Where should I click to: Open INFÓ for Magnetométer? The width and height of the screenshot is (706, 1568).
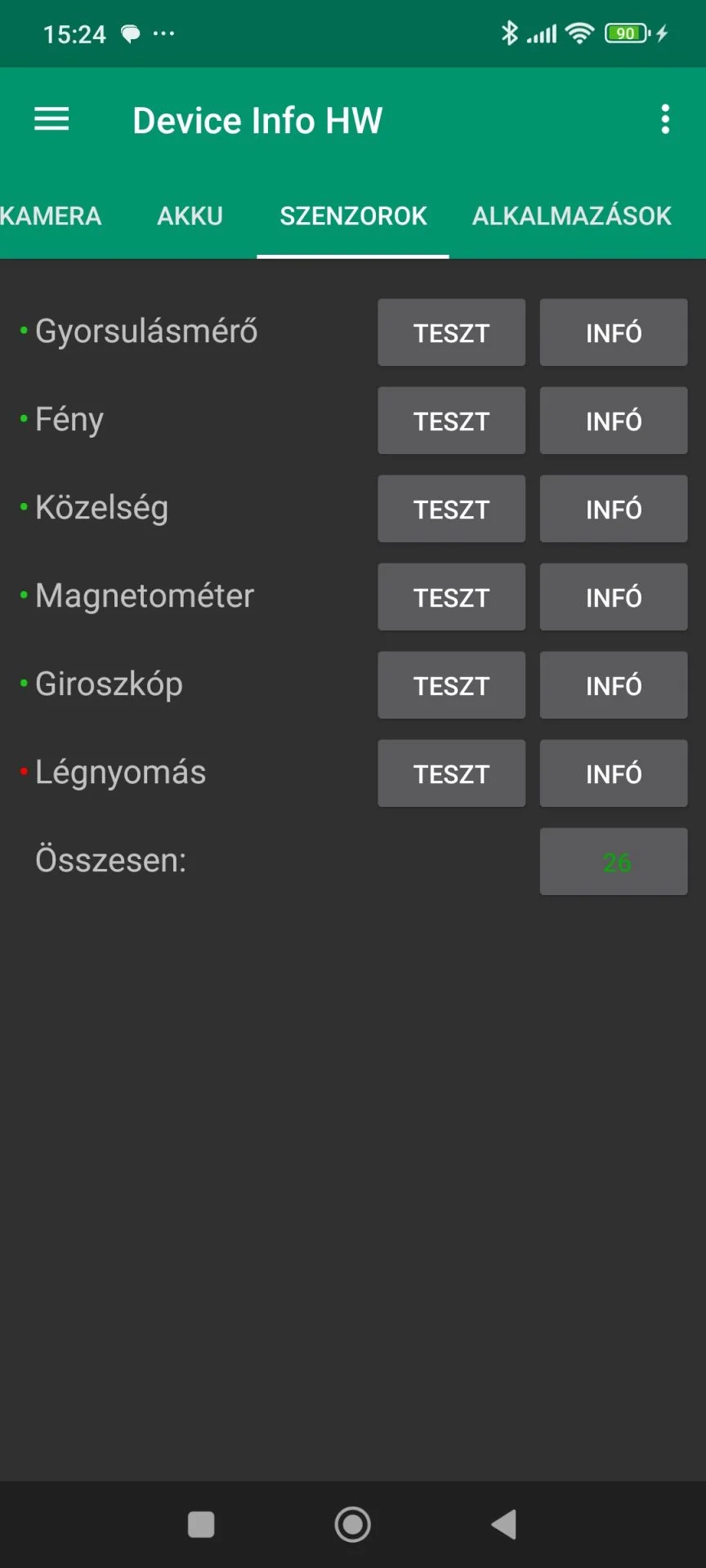pyautogui.click(x=613, y=597)
